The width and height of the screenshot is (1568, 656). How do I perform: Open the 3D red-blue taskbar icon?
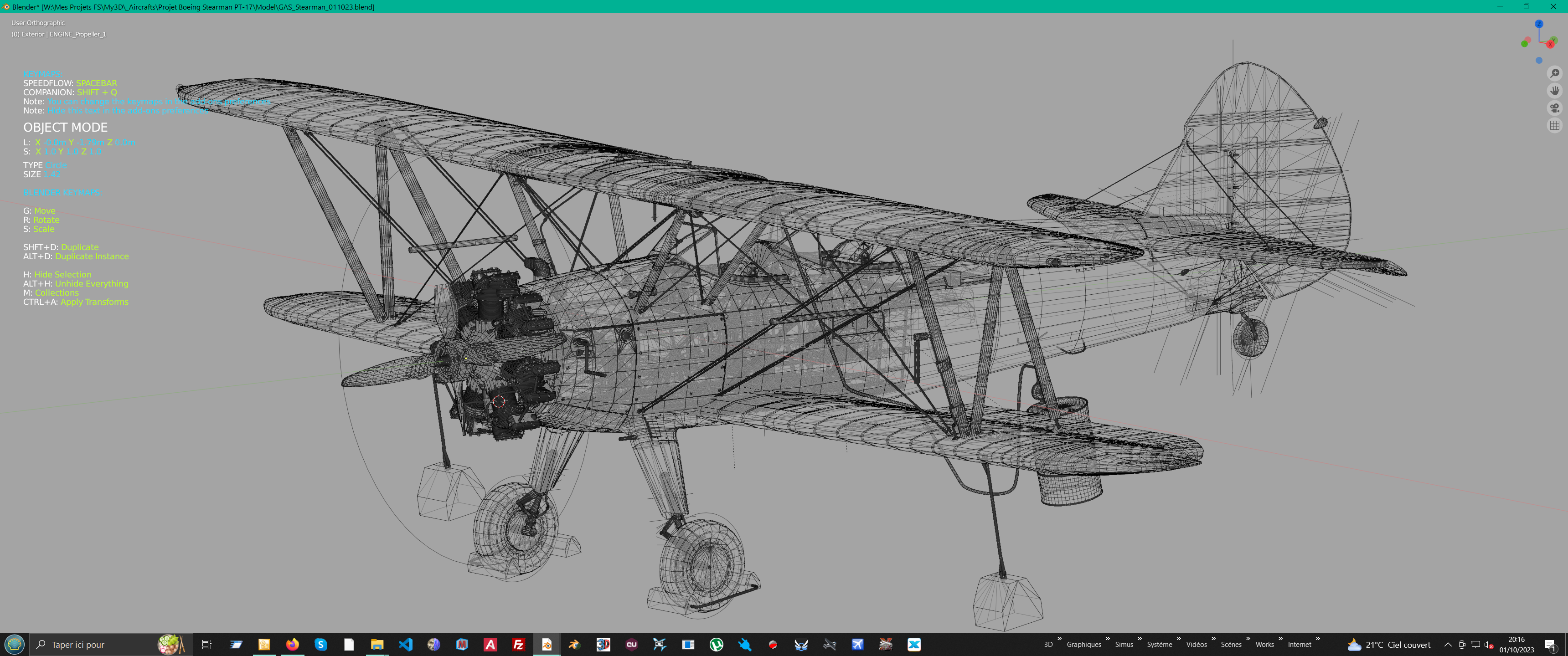603,645
